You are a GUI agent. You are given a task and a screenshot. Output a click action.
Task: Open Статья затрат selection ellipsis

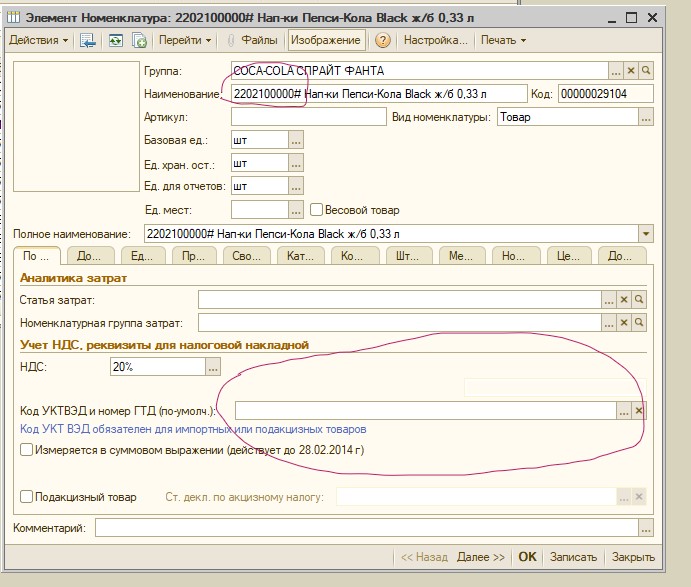click(x=609, y=300)
